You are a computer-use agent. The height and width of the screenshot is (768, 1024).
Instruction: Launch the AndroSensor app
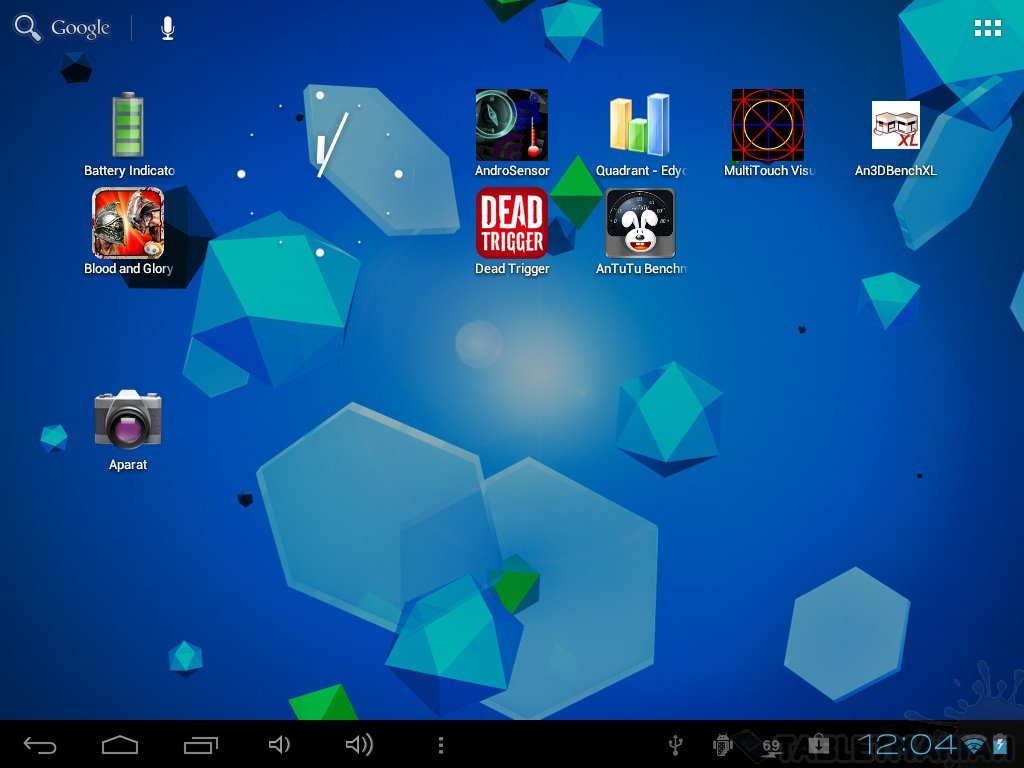[x=512, y=126]
